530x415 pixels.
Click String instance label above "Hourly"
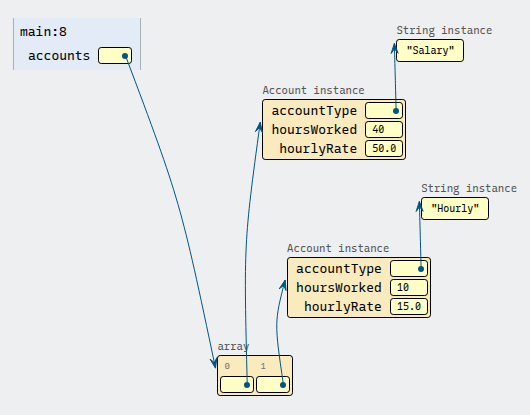coord(469,188)
